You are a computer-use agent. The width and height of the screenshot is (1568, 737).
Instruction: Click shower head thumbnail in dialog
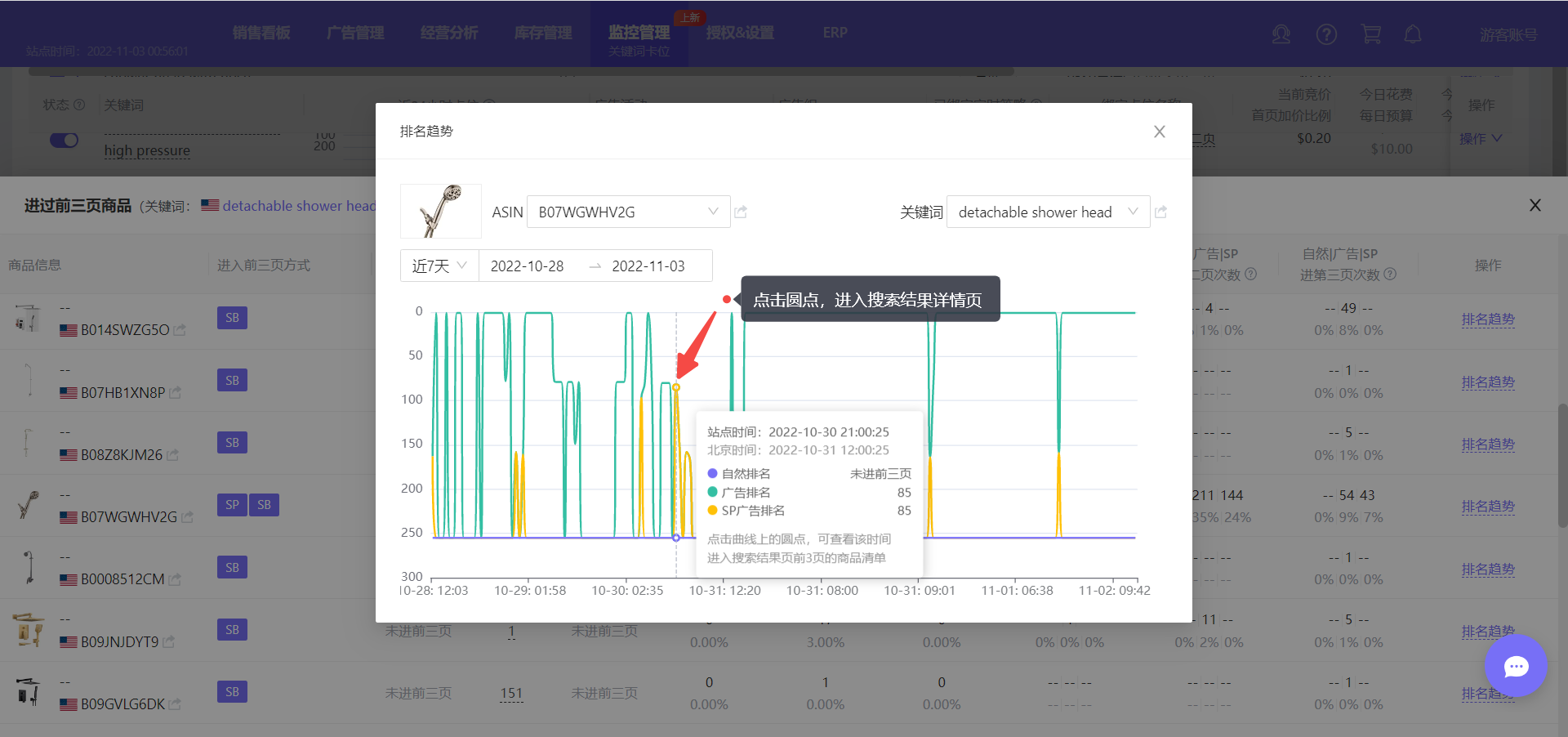(x=441, y=211)
